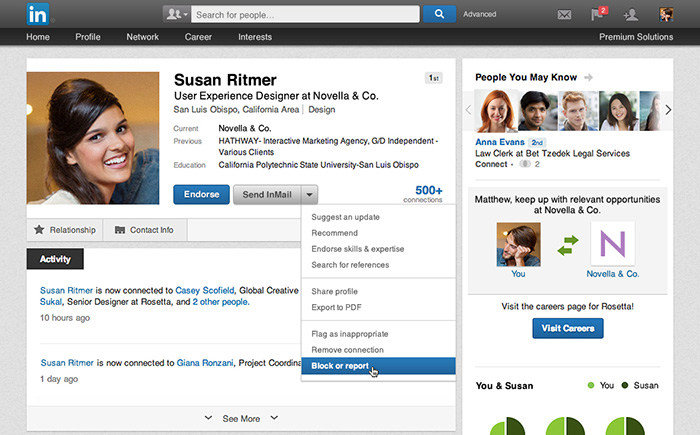Open the 2 other people link

click(221, 302)
